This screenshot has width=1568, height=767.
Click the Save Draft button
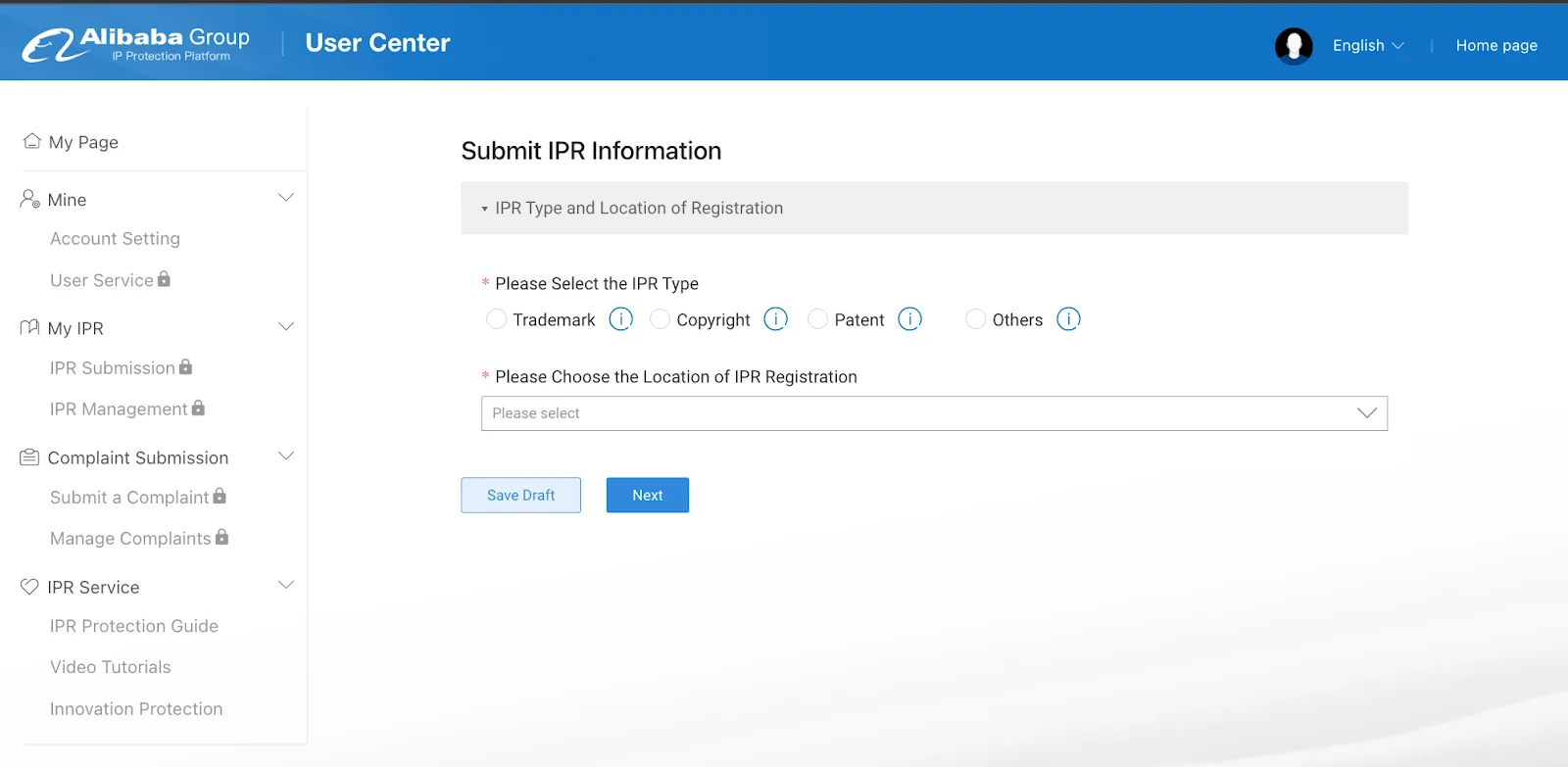(x=521, y=496)
